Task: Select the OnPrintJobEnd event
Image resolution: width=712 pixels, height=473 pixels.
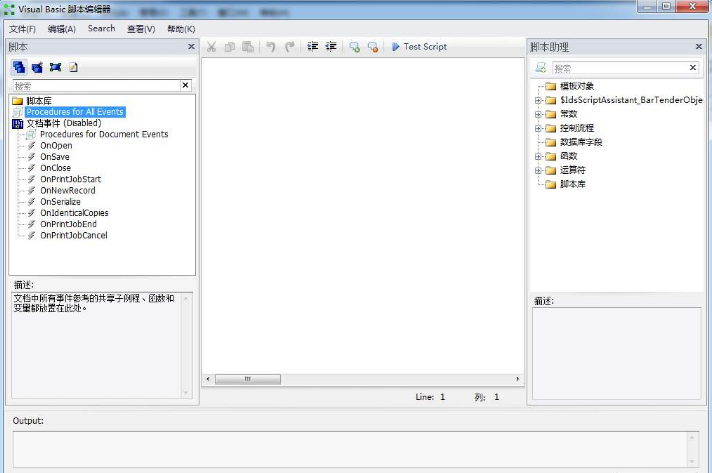Action: [69, 224]
